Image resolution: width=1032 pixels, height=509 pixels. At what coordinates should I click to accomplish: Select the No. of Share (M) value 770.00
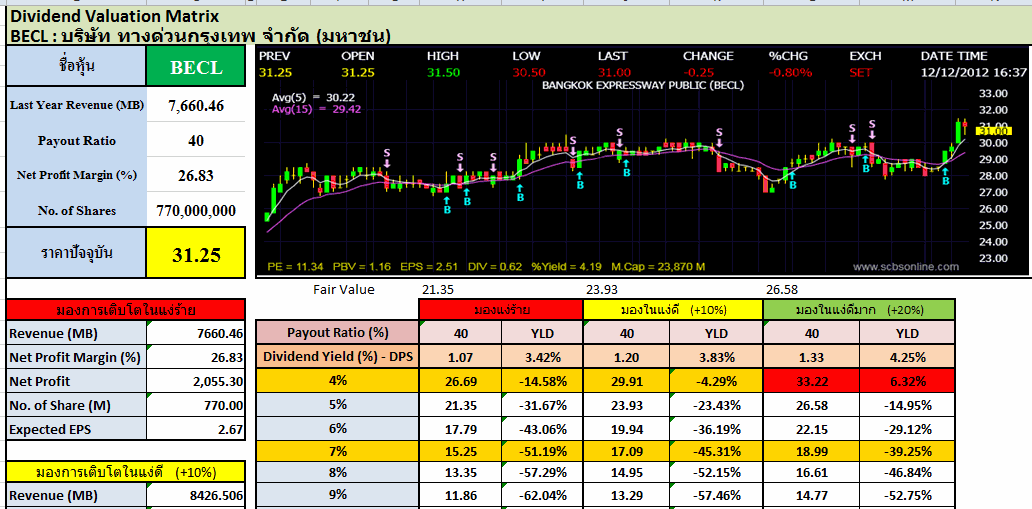click(195, 405)
